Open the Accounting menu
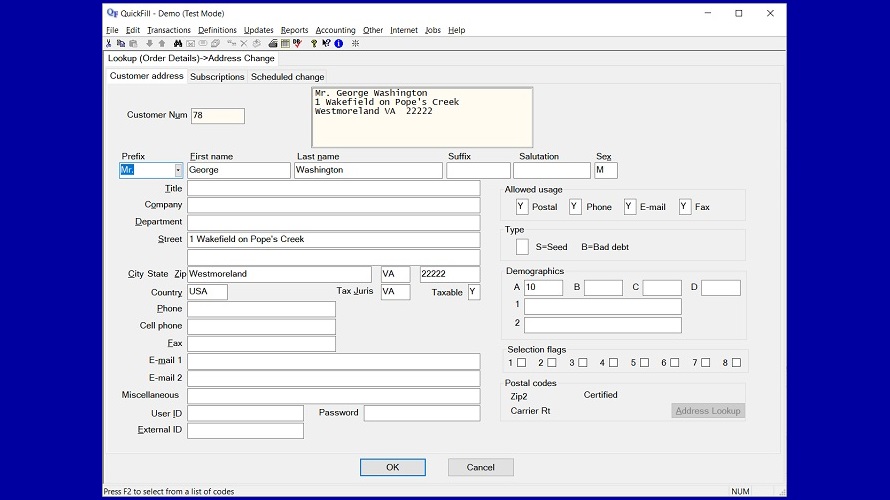Screen dimensions: 890x500 coord(335,30)
